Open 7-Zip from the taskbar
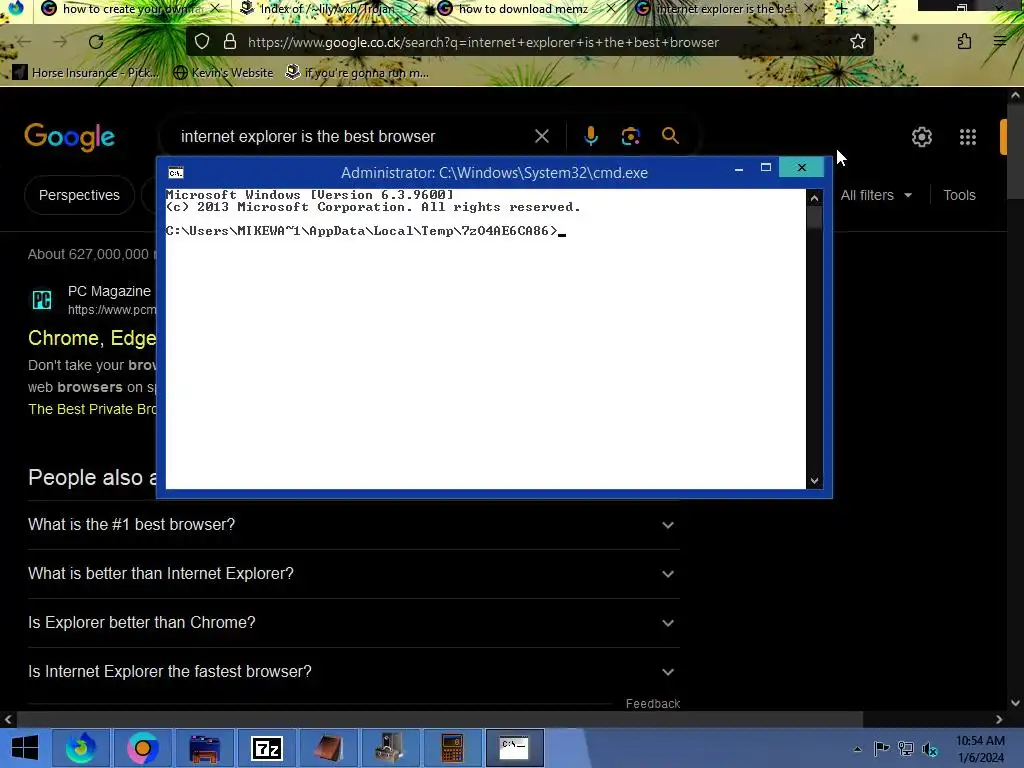Screen dimensions: 1024x768 coord(266,748)
